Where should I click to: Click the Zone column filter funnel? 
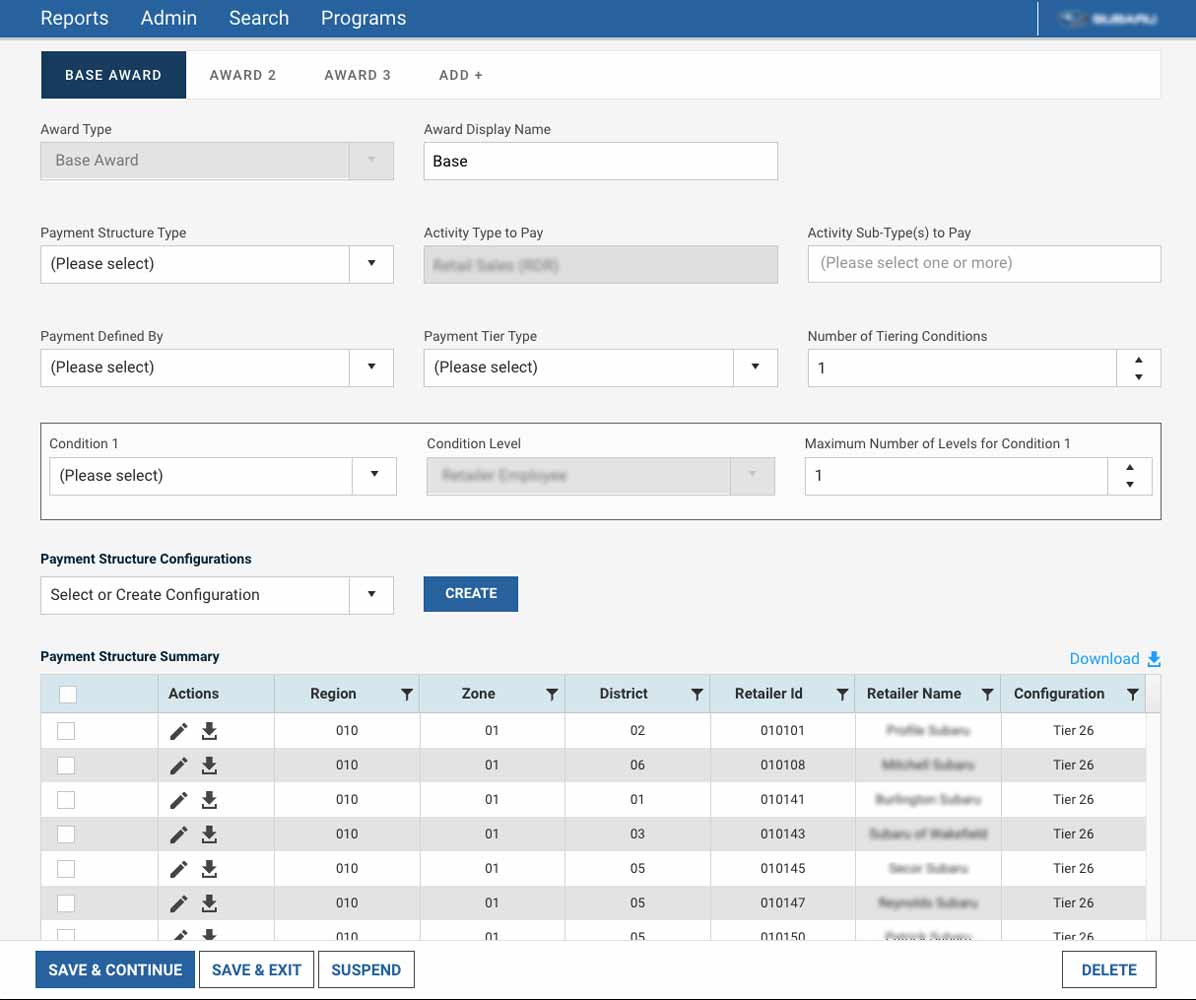click(x=551, y=694)
